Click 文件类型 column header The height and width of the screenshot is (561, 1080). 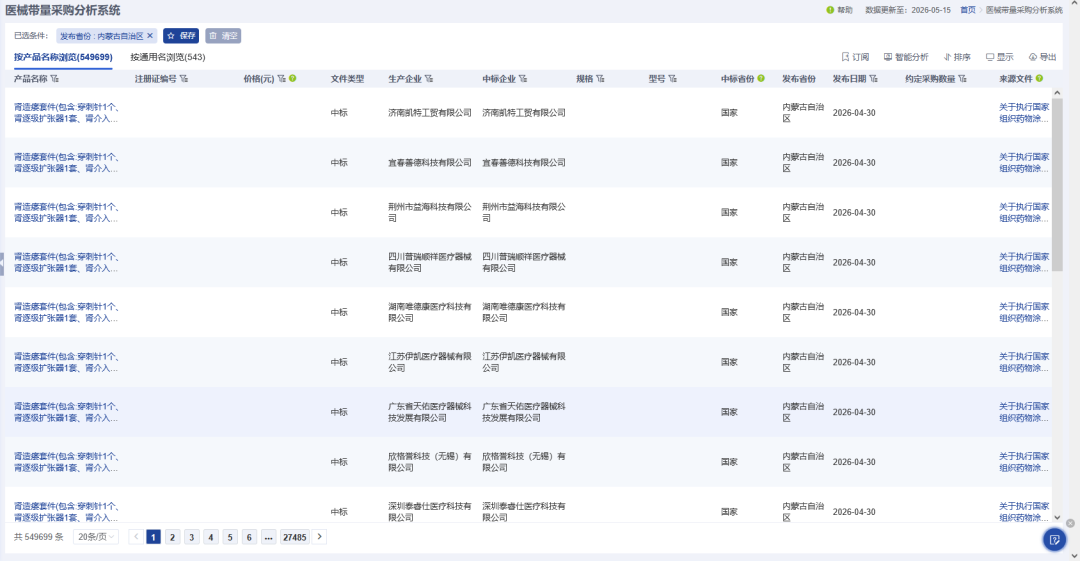347,79
